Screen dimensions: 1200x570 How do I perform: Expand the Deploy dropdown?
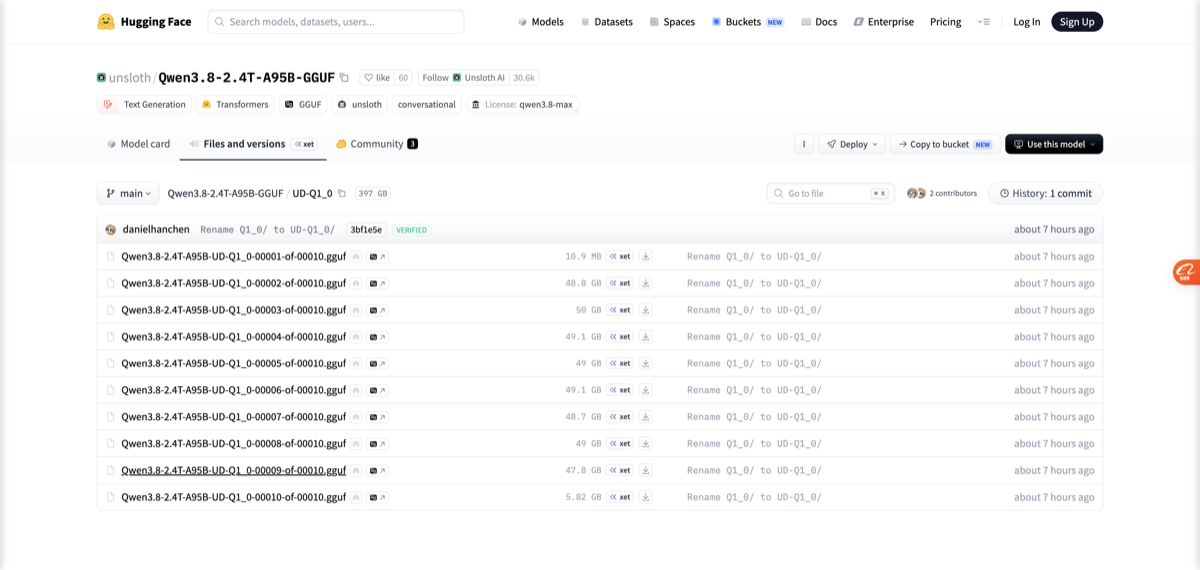(853, 144)
